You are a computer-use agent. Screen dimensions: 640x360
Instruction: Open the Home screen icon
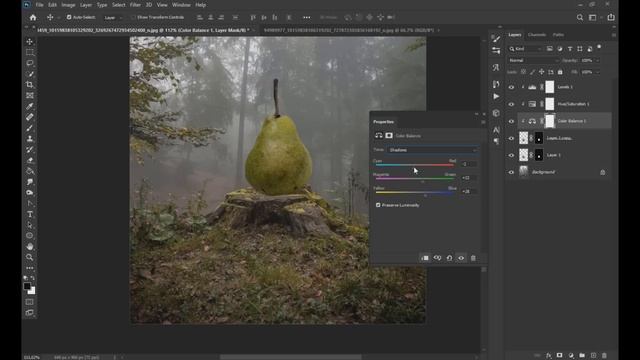(x=33, y=17)
